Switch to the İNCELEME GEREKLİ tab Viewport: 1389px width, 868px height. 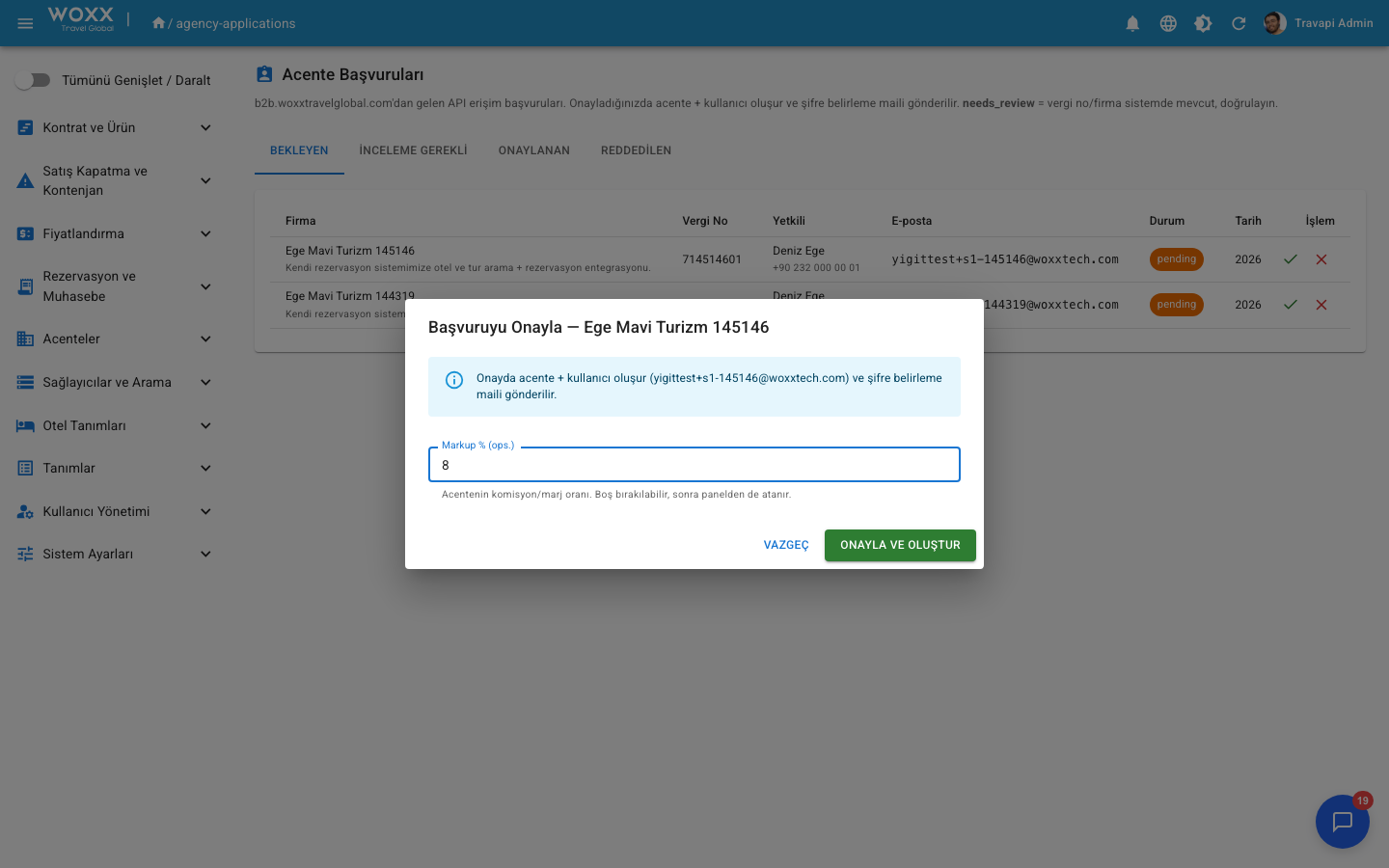coord(413,150)
